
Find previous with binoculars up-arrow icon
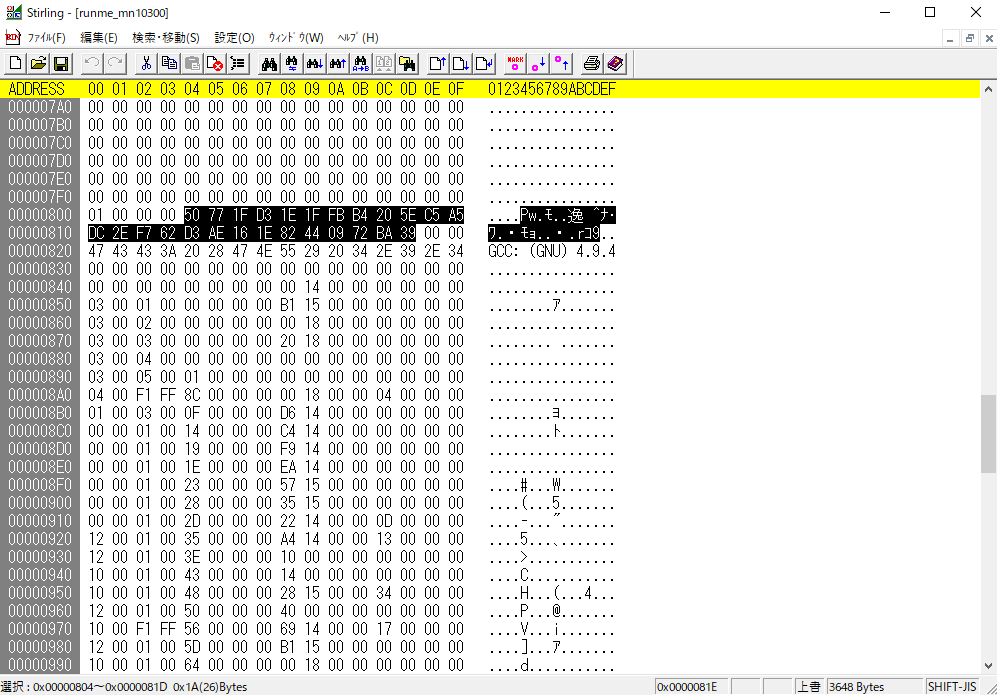point(338,64)
